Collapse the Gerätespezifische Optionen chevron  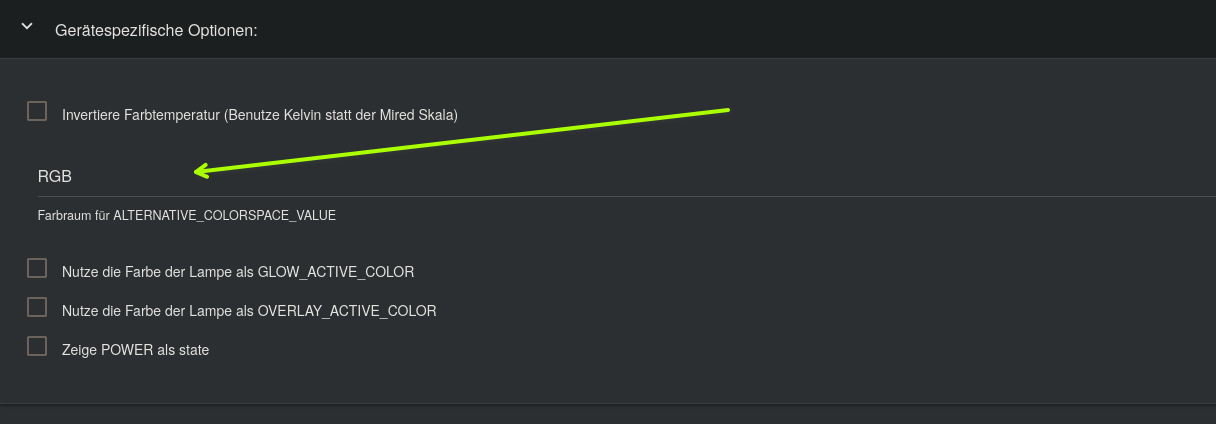click(x=27, y=29)
